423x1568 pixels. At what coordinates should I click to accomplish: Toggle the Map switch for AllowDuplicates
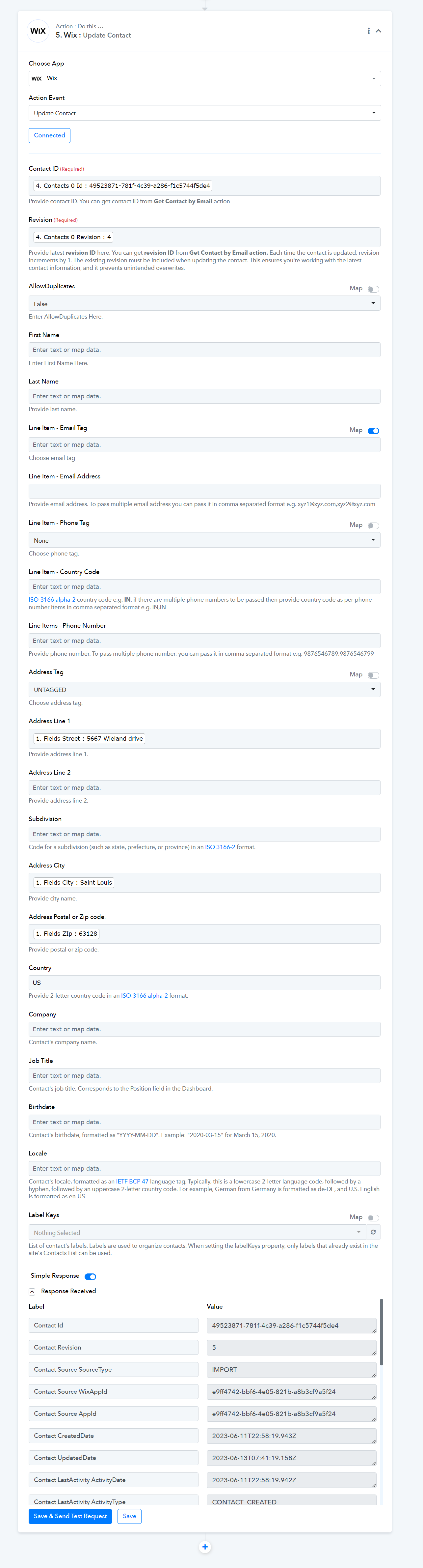coord(373,289)
